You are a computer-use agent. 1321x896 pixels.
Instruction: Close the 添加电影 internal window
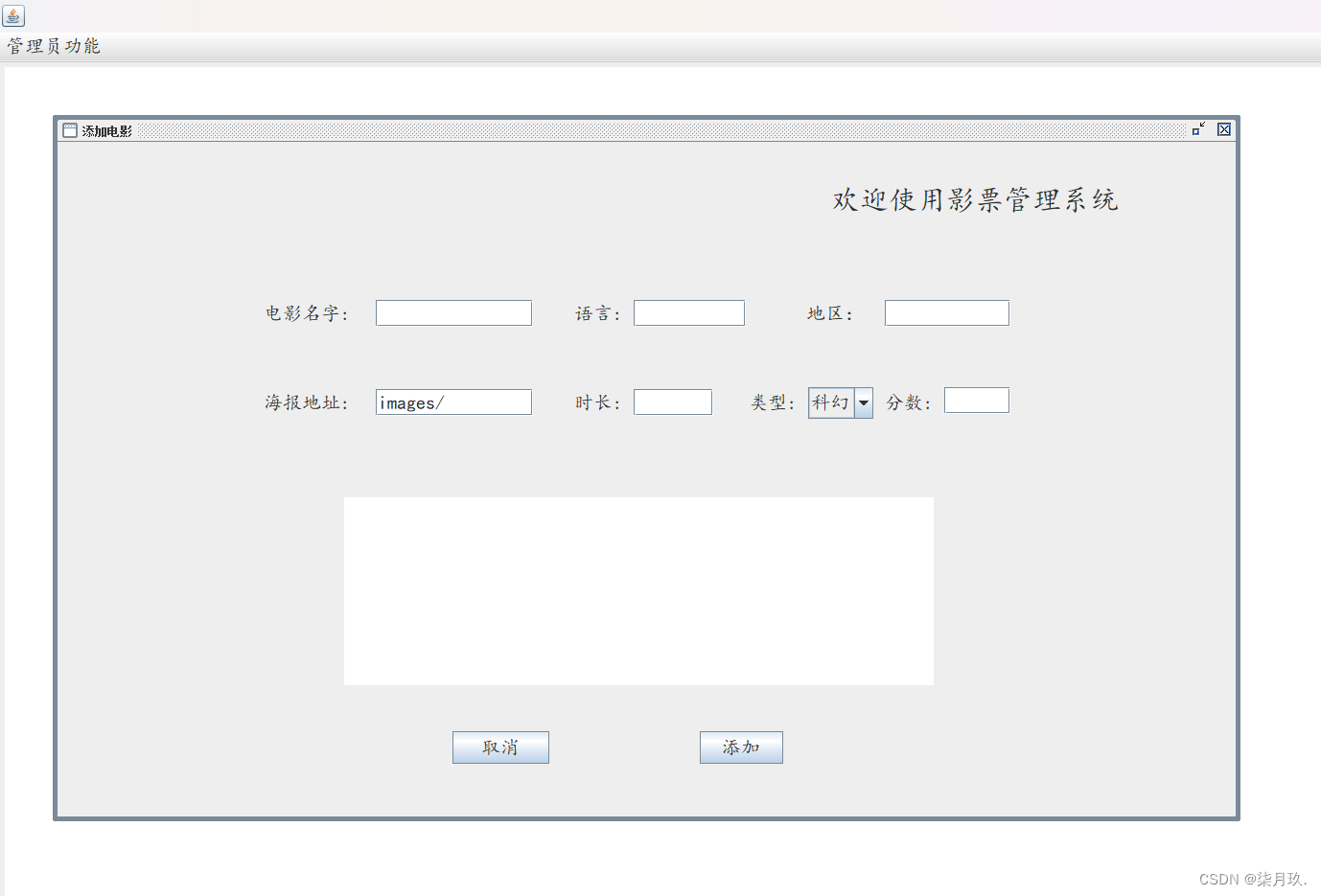click(1224, 129)
